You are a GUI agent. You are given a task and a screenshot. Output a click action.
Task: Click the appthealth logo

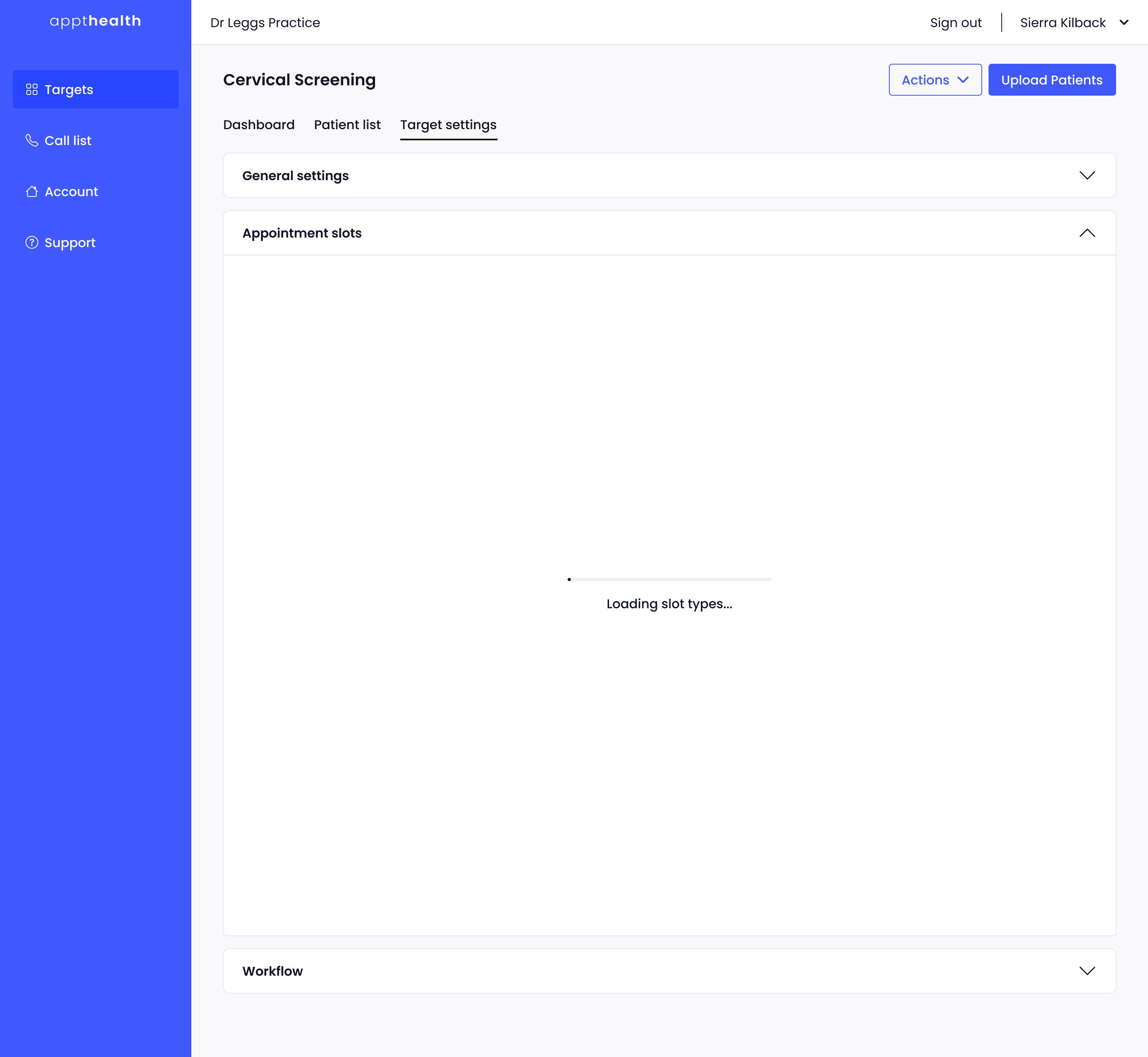(x=96, y=21)
